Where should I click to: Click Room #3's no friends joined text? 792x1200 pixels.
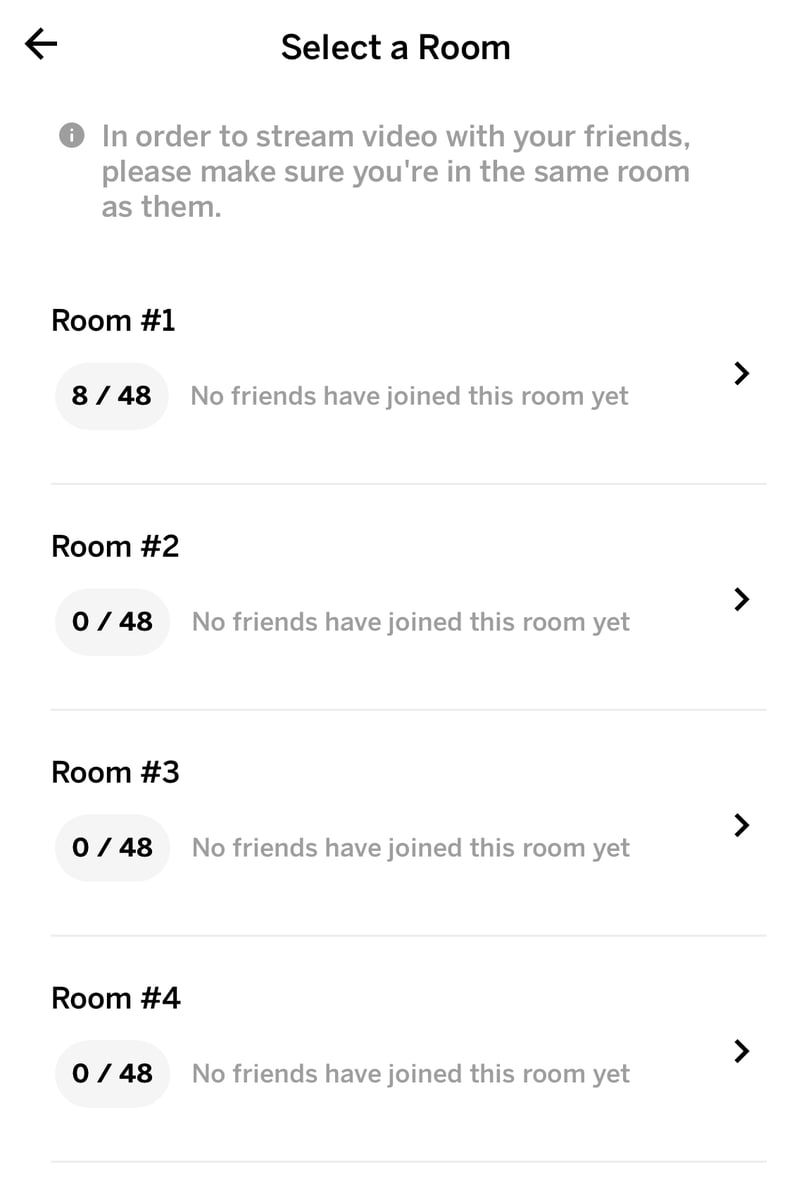click(x=410, y=848)
